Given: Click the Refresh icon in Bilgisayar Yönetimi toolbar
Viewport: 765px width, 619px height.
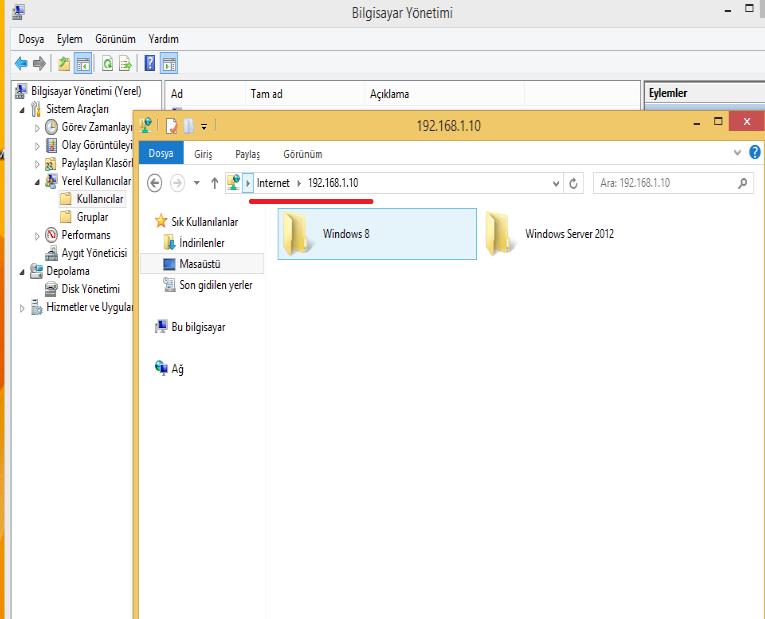Looking at the screenshot, I should point(107,63).
